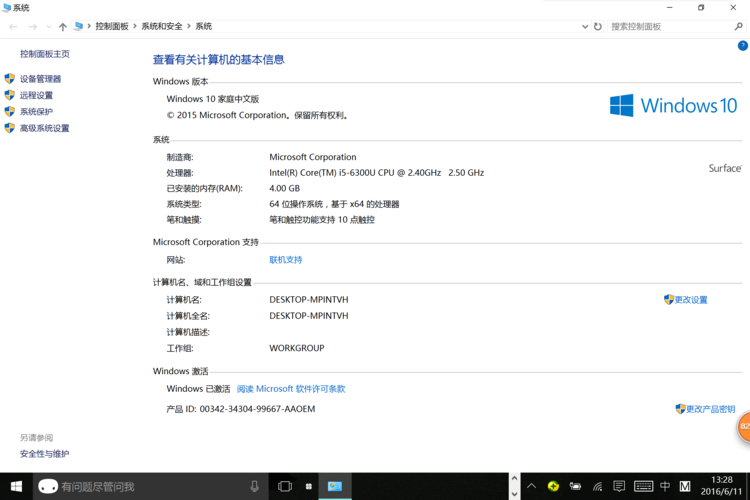Click the M input method icon
Screen dimensions: 750x500
click(x=685, y=486)
